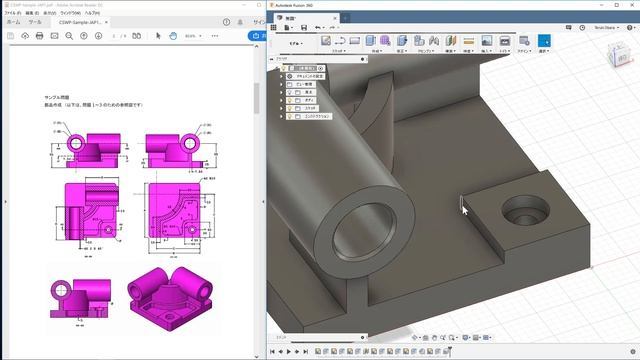The width and height of the screenshot is (640, 360).
Task: Open the Fusion 360 job status clock icon
Action: coord(582,27)
